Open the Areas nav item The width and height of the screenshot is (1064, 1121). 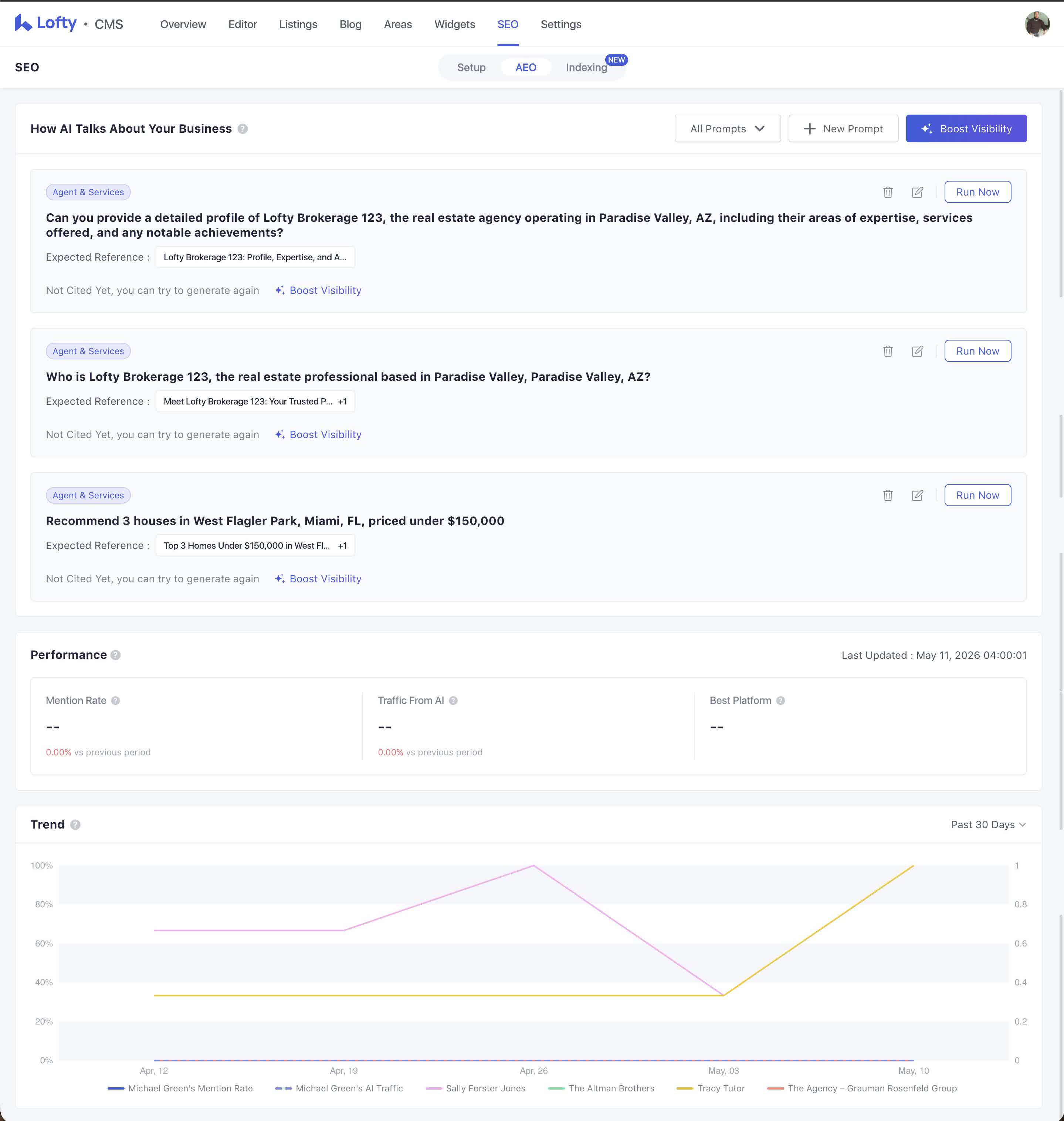coord(397,24)
